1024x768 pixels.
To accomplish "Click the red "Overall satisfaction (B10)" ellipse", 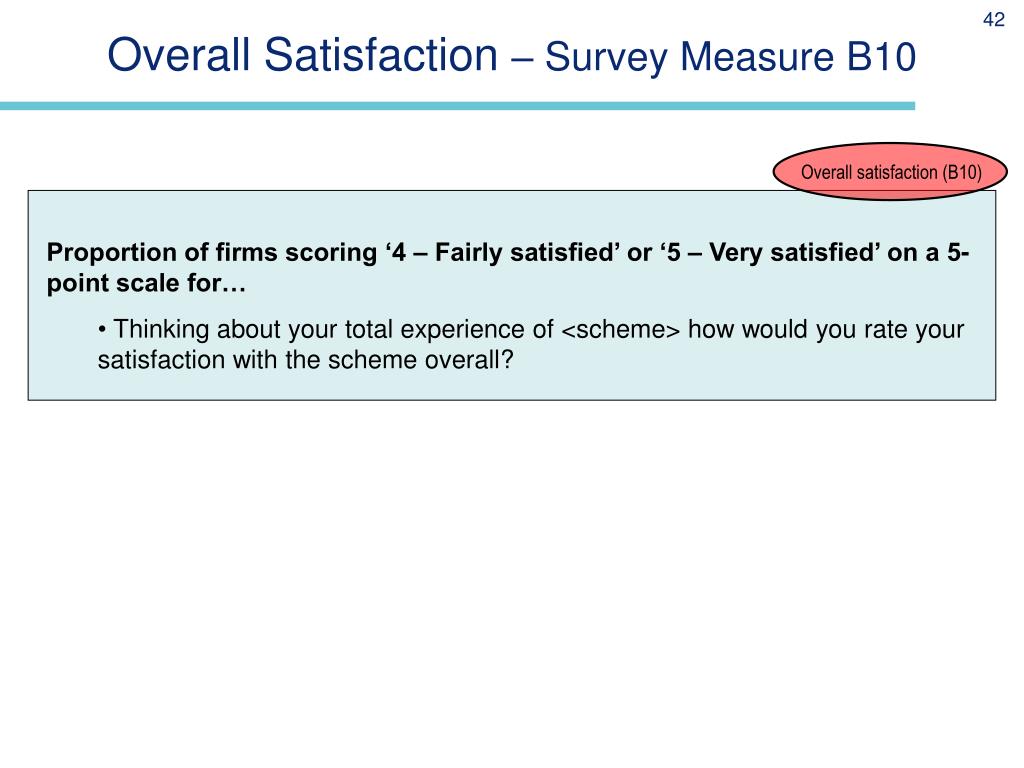I will pos(890,172).
